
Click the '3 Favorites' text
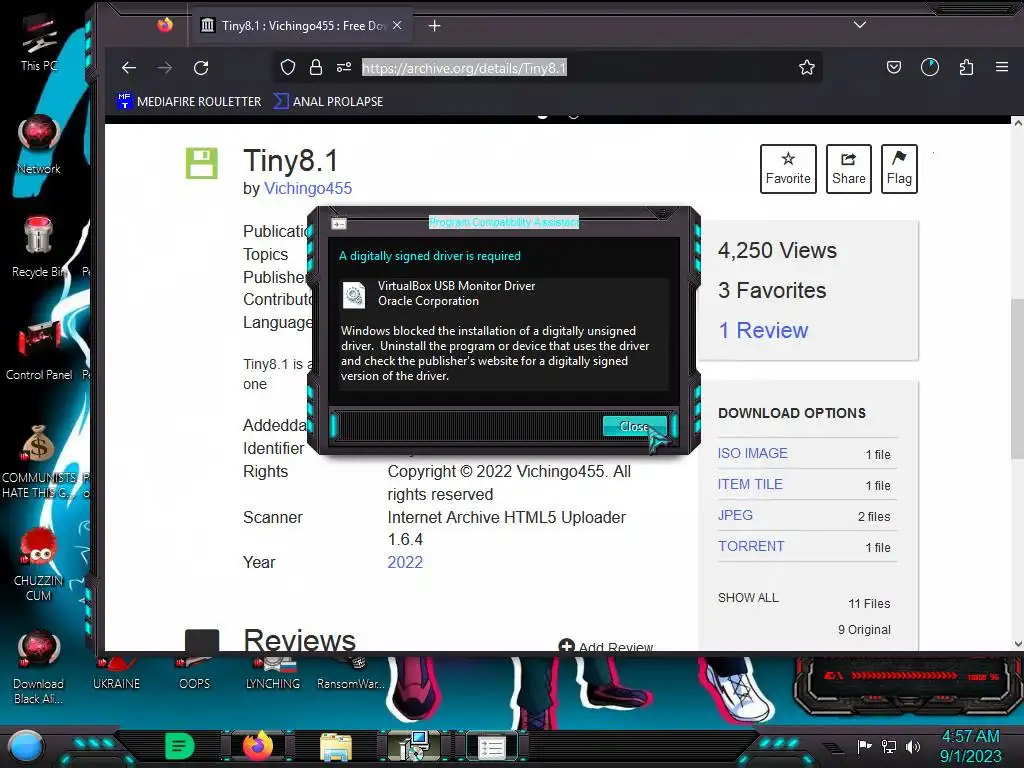[x=772, y=291]
